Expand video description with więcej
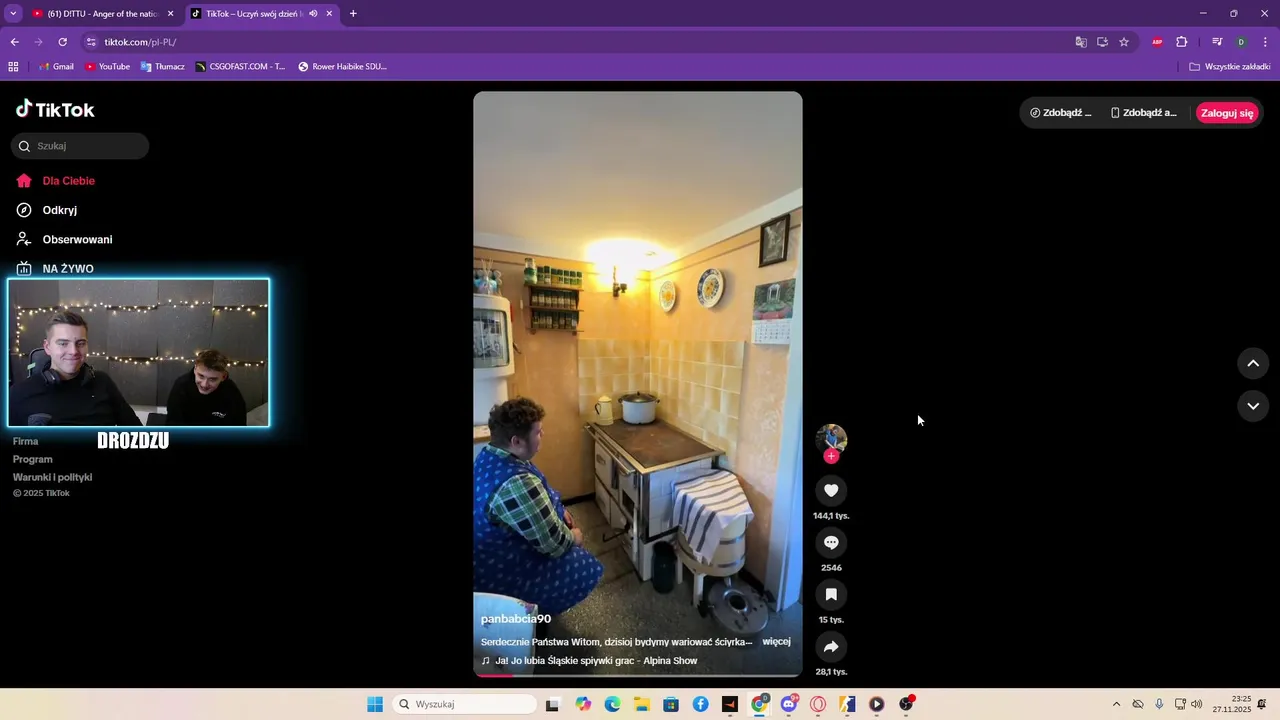Viewport: 1280px width, 720px height. 776,641
